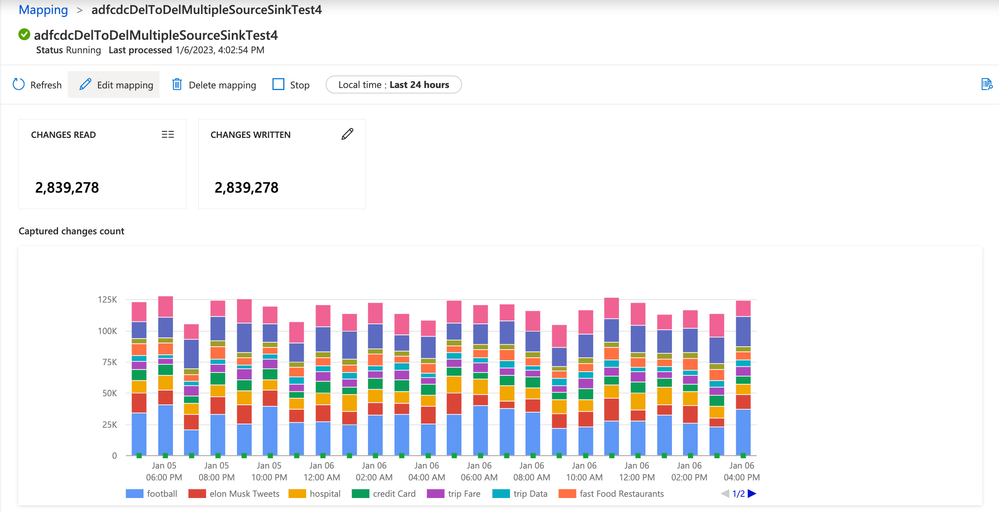Click the Stop square icon
999x512 pixels.
(x=278, y=84)
